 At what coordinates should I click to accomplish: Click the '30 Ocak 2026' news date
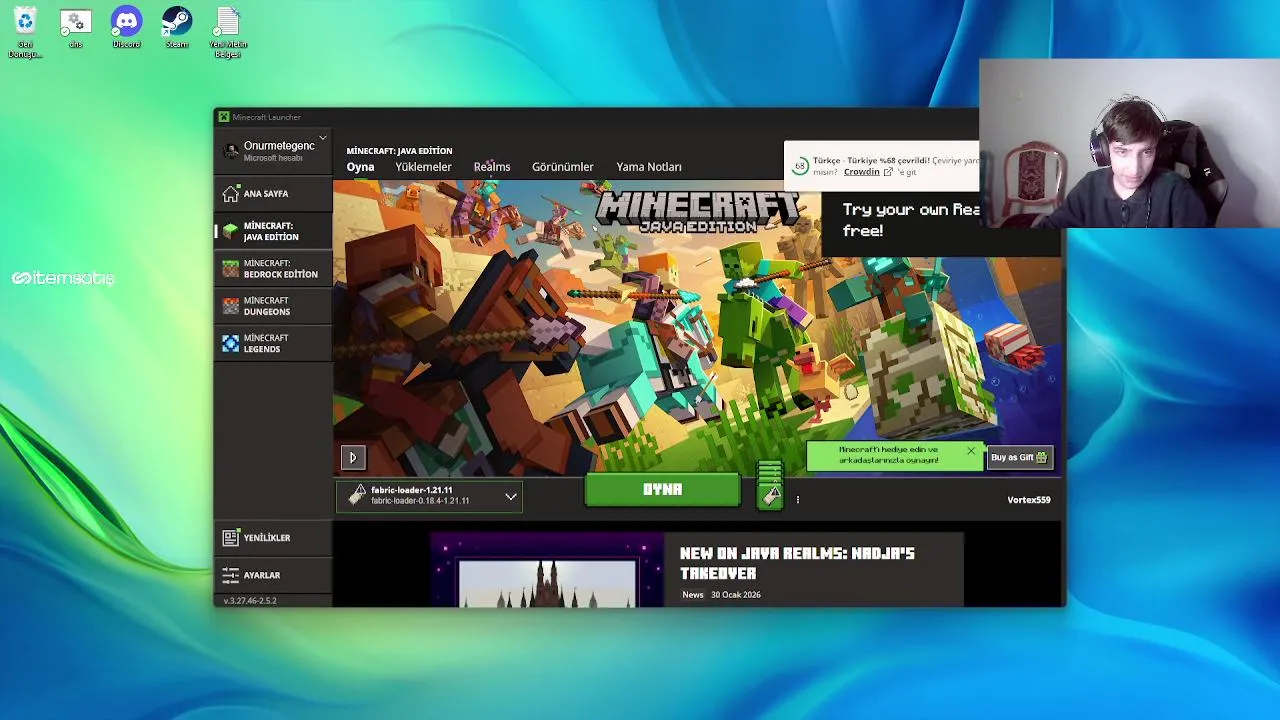[735, 595]
